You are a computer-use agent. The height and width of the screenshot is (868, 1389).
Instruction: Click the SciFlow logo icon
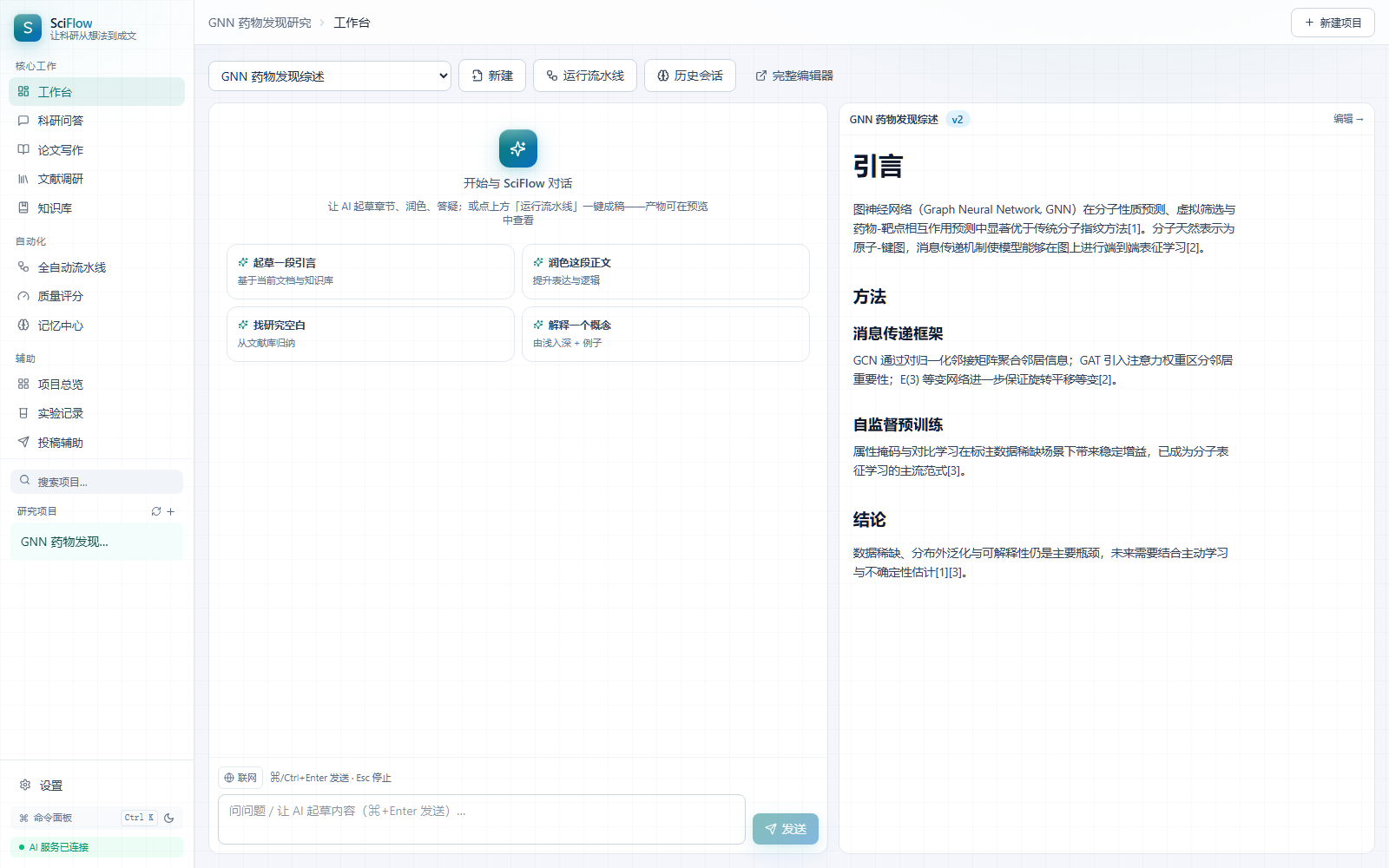tap(28, 28)
